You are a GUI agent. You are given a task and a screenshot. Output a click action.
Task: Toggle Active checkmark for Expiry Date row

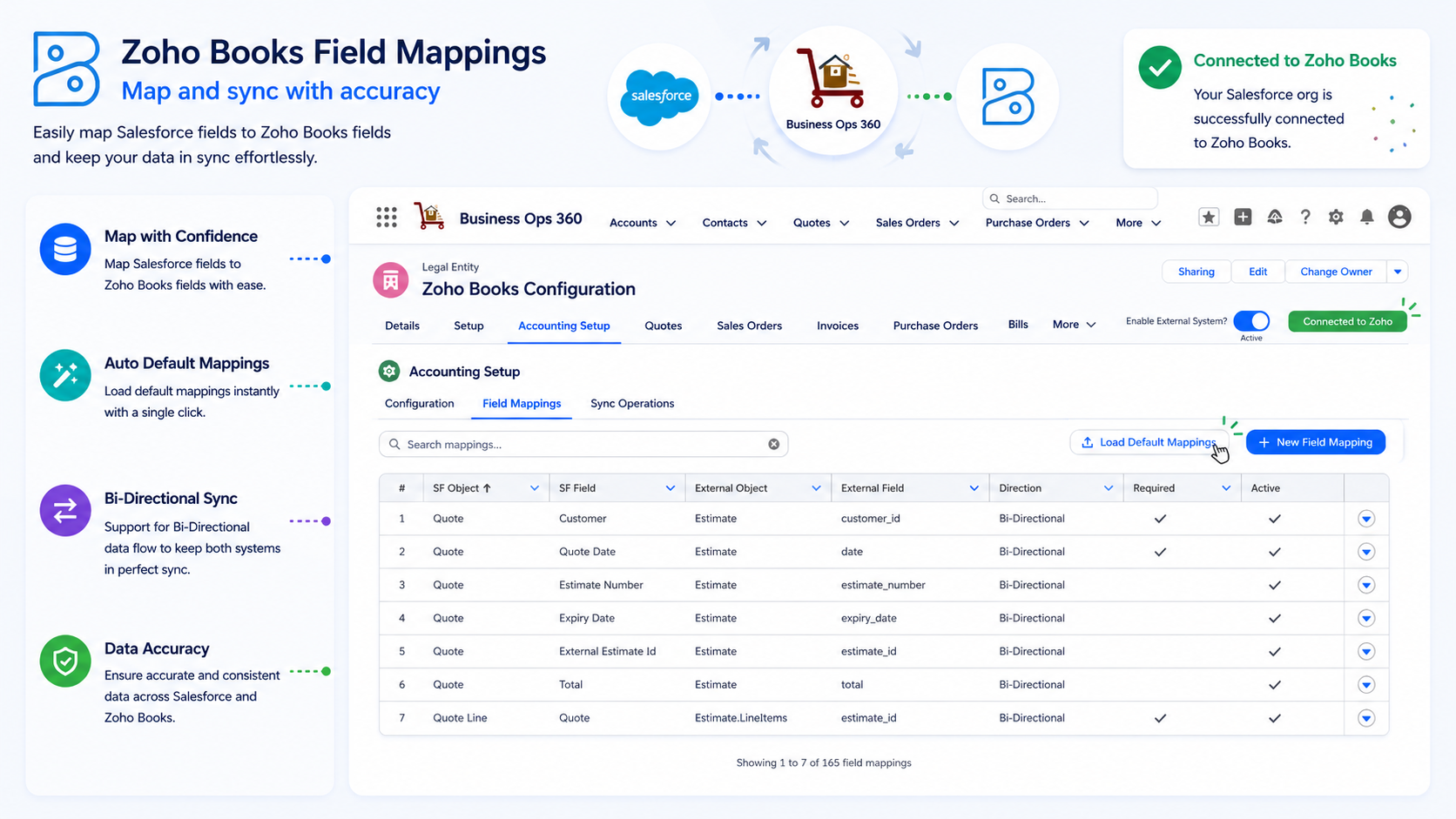[x=1275, y=618]
